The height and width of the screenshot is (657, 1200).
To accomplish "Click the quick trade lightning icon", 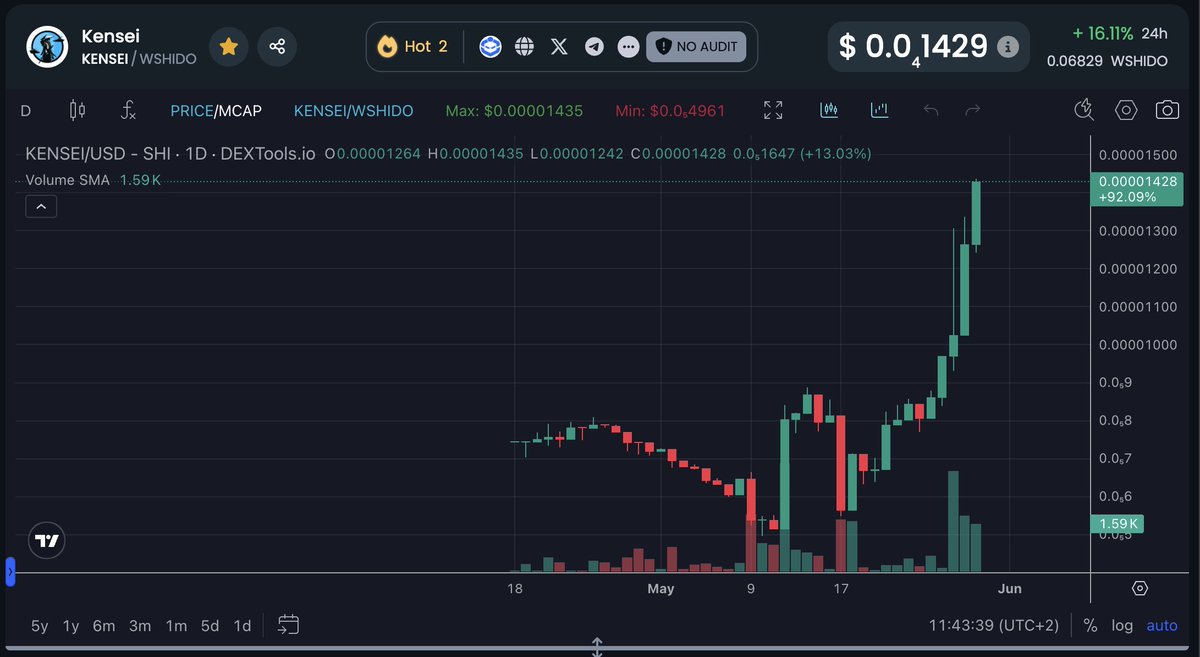I will pos(1084,110).
